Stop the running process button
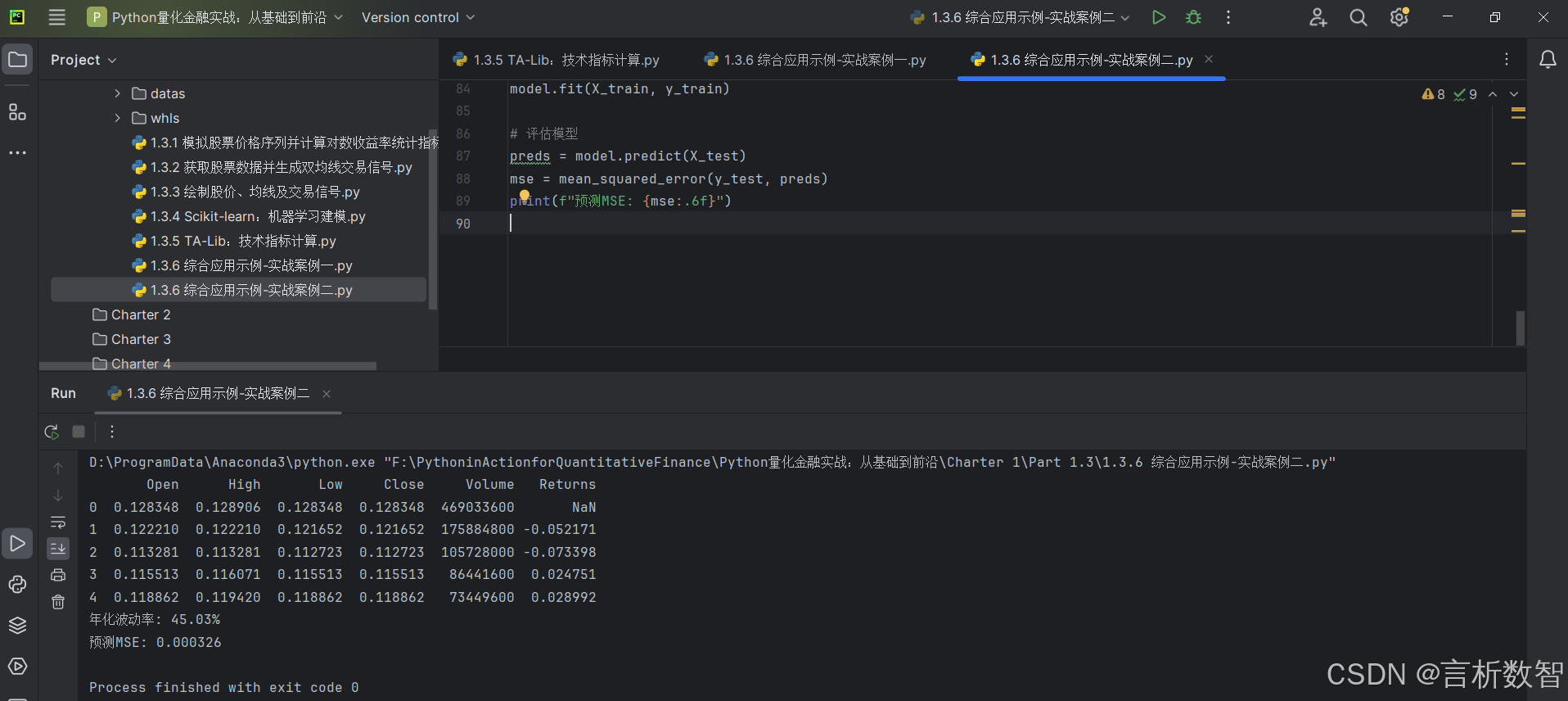 point(79,432)
